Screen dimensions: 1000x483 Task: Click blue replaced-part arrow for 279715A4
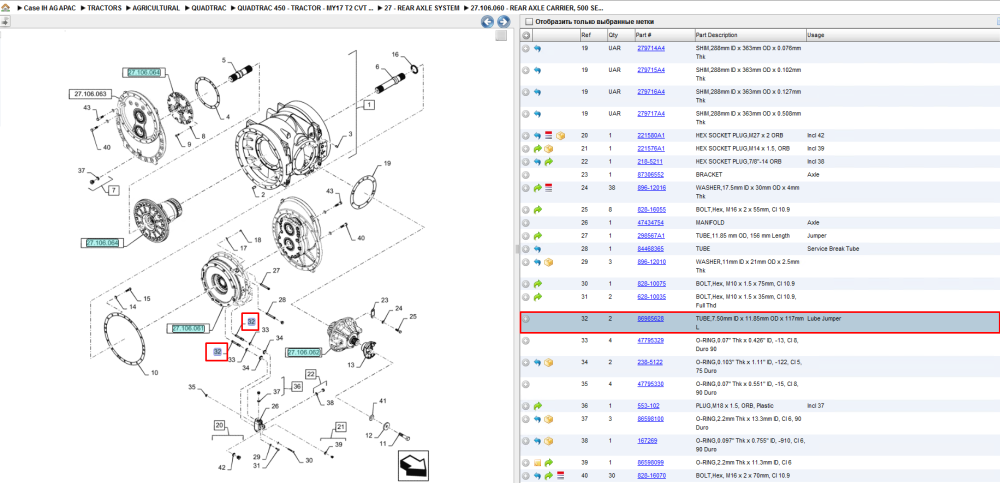point(538,70)
